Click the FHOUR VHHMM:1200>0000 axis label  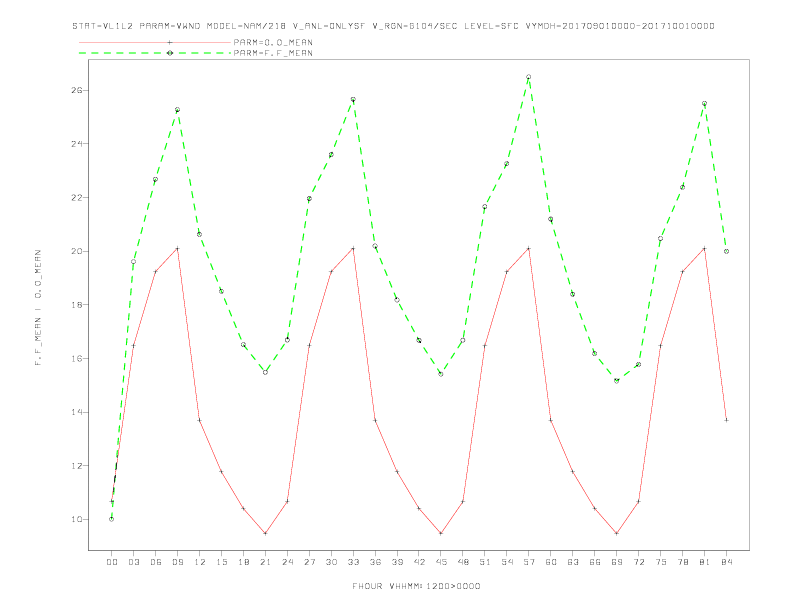(x=416, y=586)
